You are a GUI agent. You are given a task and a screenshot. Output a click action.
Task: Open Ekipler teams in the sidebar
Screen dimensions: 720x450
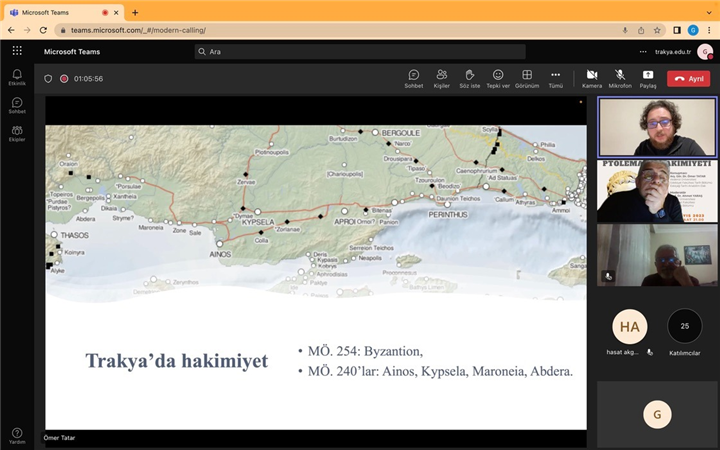(17, 133)
